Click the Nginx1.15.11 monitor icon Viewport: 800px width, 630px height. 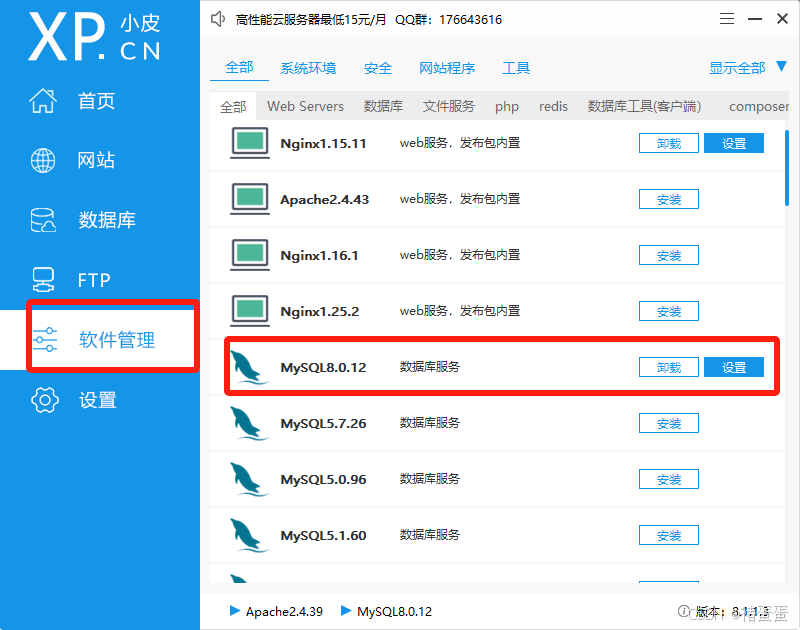[x=249, y=143]
